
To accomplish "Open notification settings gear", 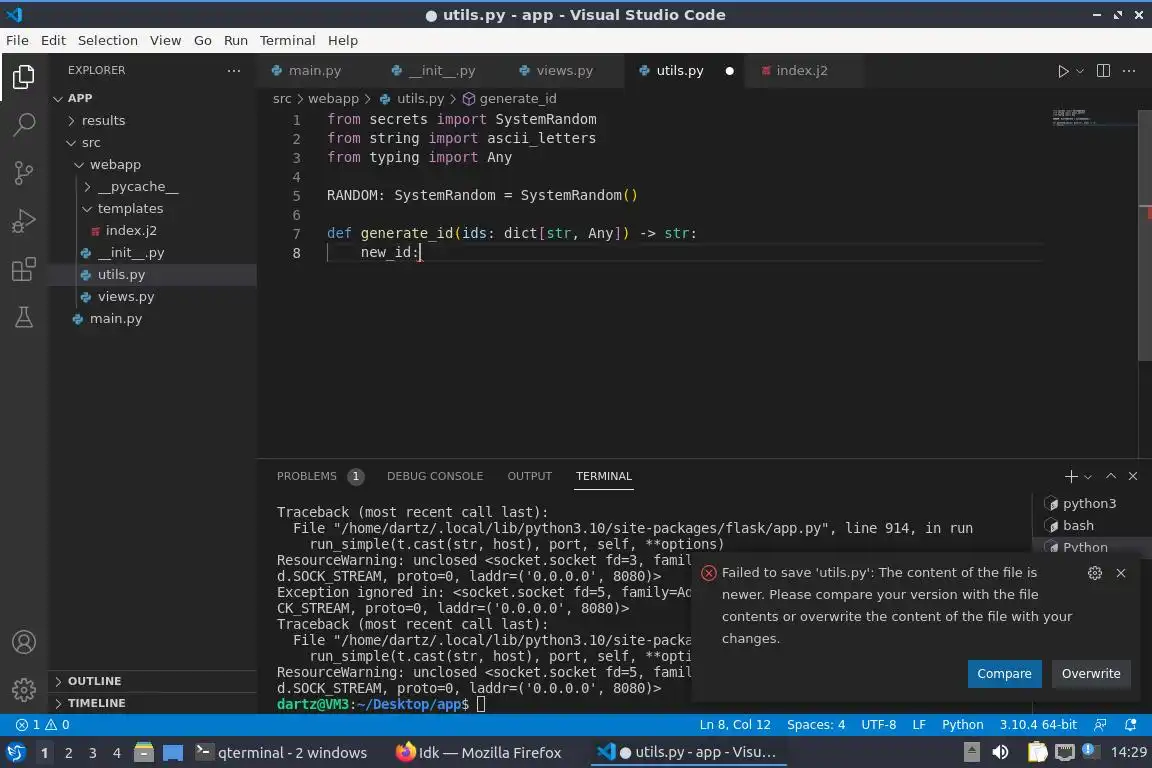I will pos(1095,573).
